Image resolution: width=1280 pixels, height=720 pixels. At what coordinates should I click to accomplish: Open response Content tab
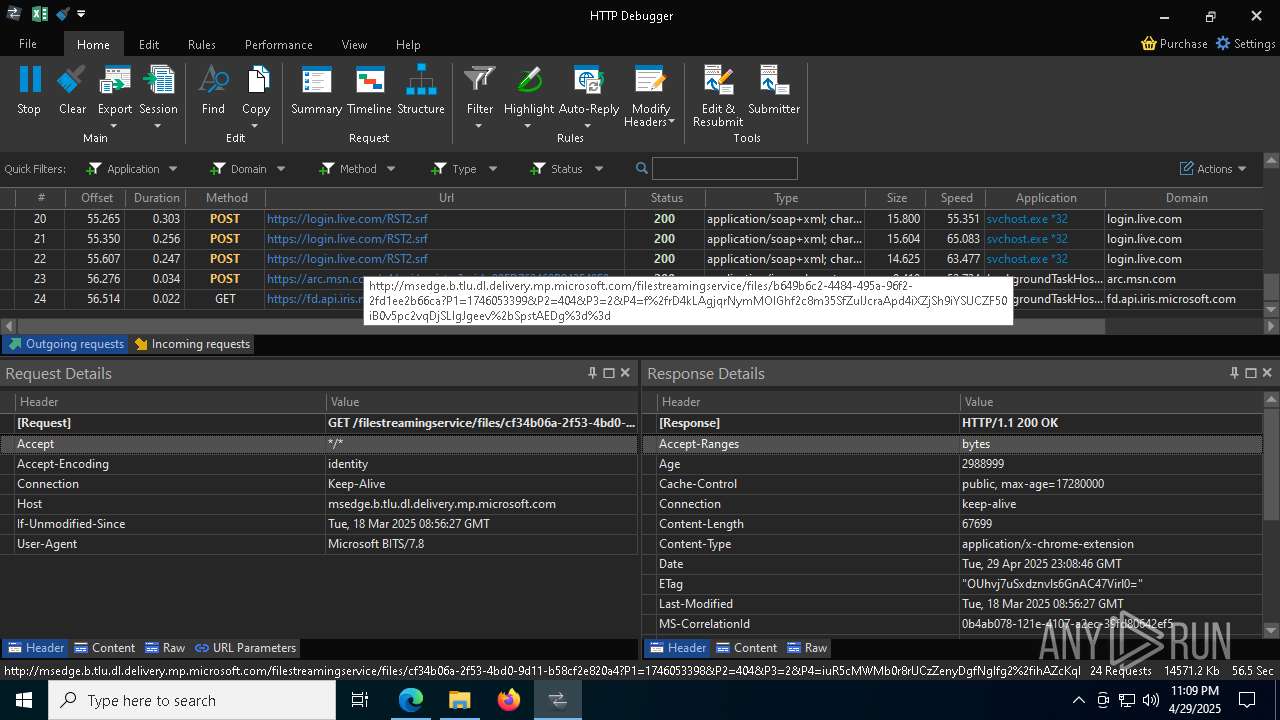(746, 648)
